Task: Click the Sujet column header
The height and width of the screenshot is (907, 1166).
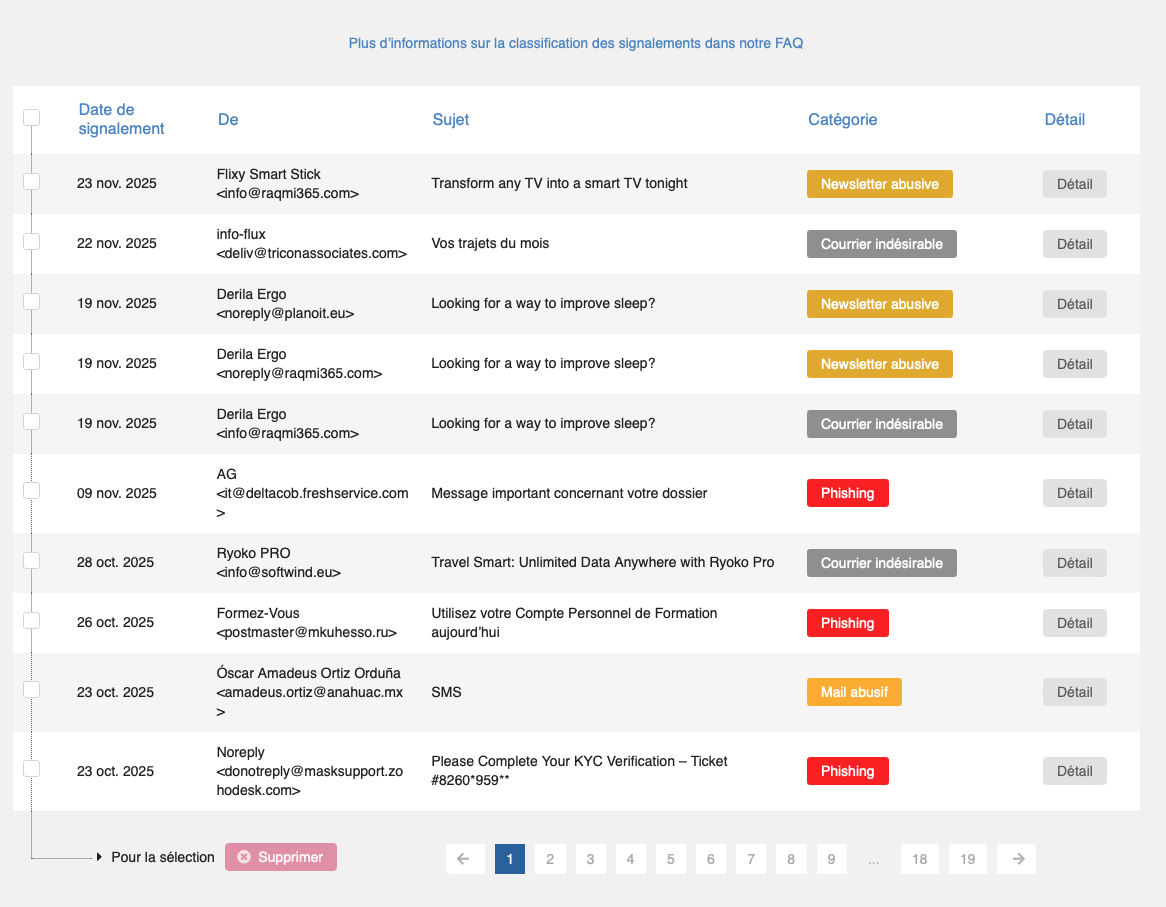Action: tap(450, 119)
